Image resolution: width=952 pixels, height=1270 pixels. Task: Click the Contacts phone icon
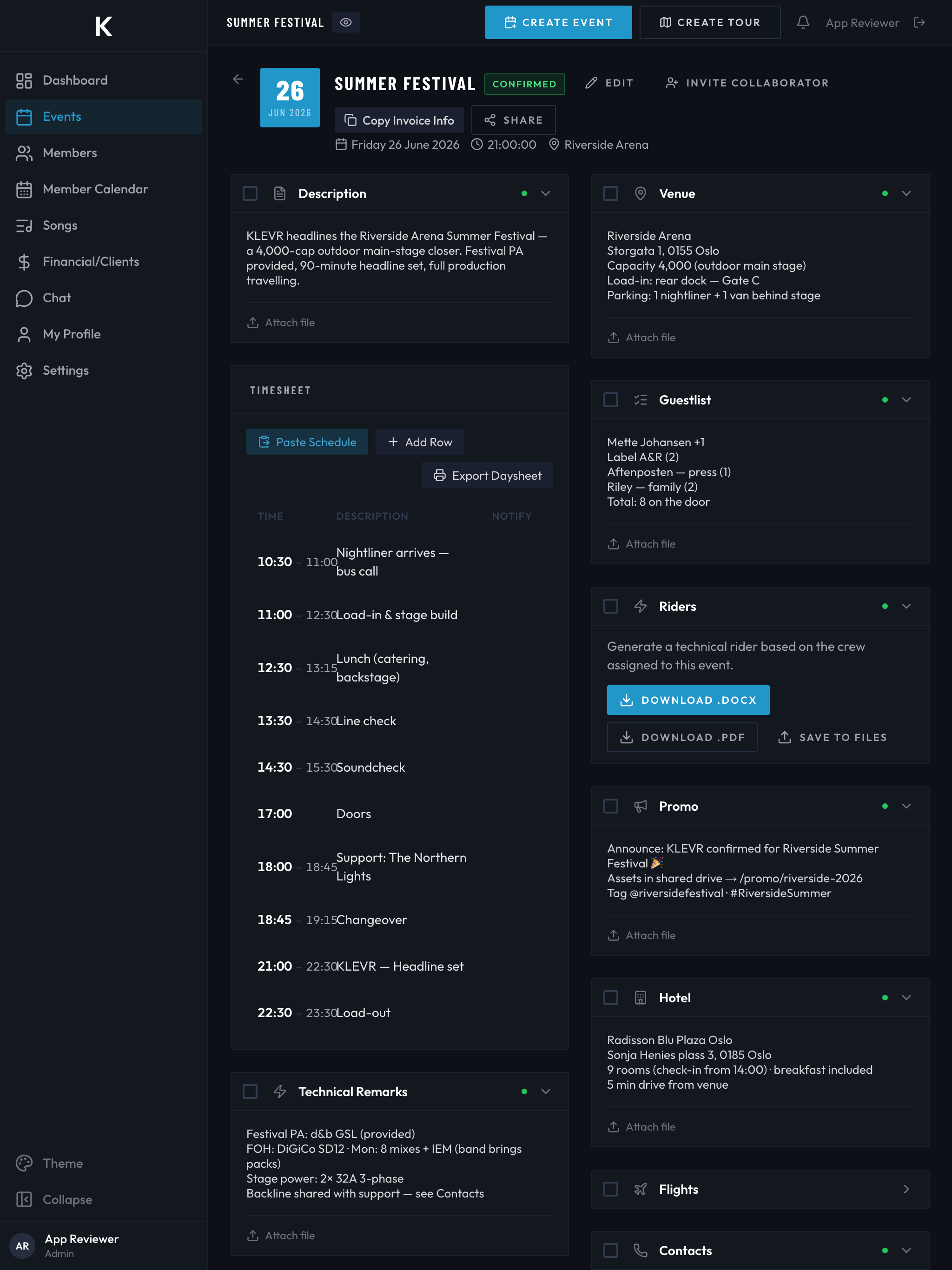pyautogui.click(x=640, y=1250)
